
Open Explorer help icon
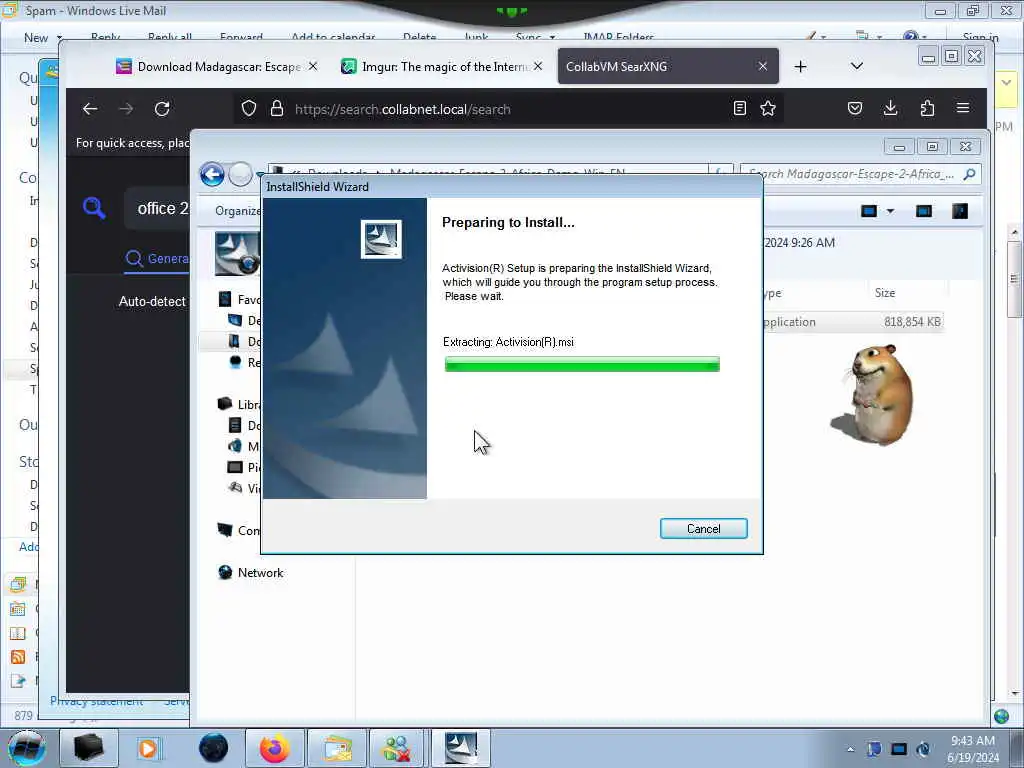point(959,211)
